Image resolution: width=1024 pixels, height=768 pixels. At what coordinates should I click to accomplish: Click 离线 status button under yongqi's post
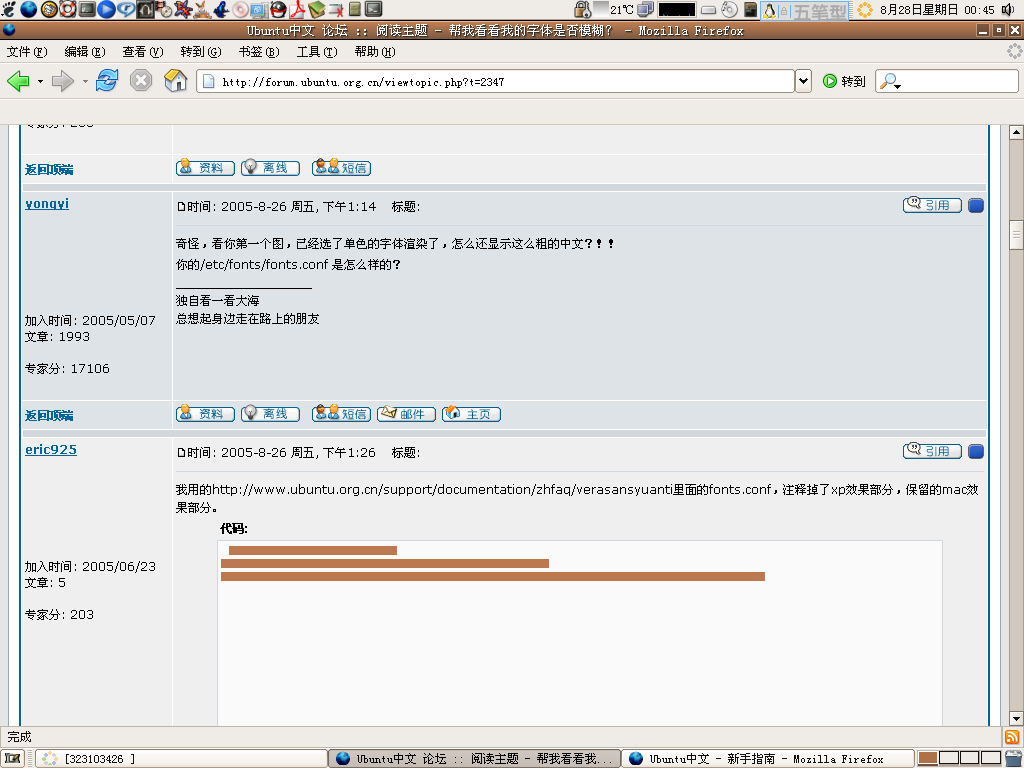[270, 414]
